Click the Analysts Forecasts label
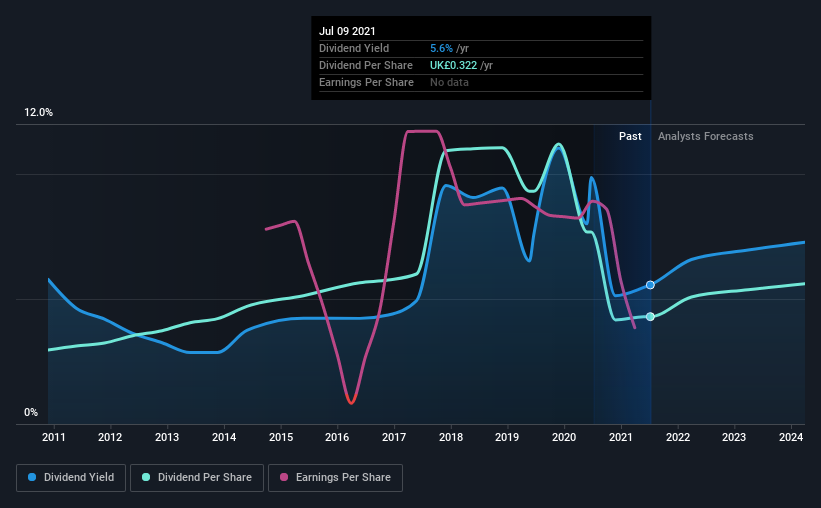Image resolution: width=821 pixels, height=508 pixels. [x=705, y=136]
